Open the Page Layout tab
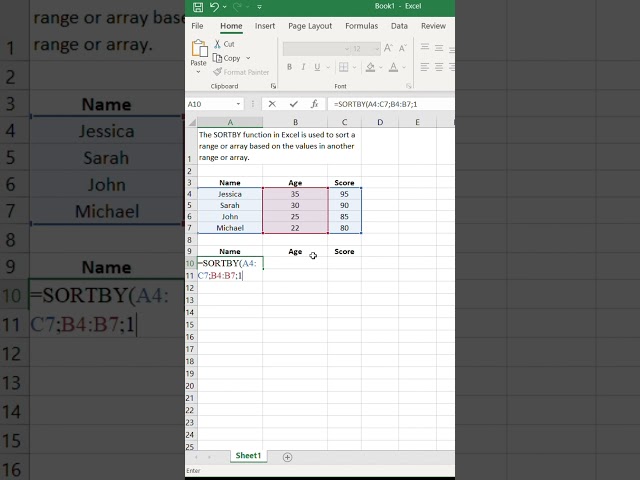The width and height of the screenshot is (640, 480). pyautogui.click(x=310, y=26)
